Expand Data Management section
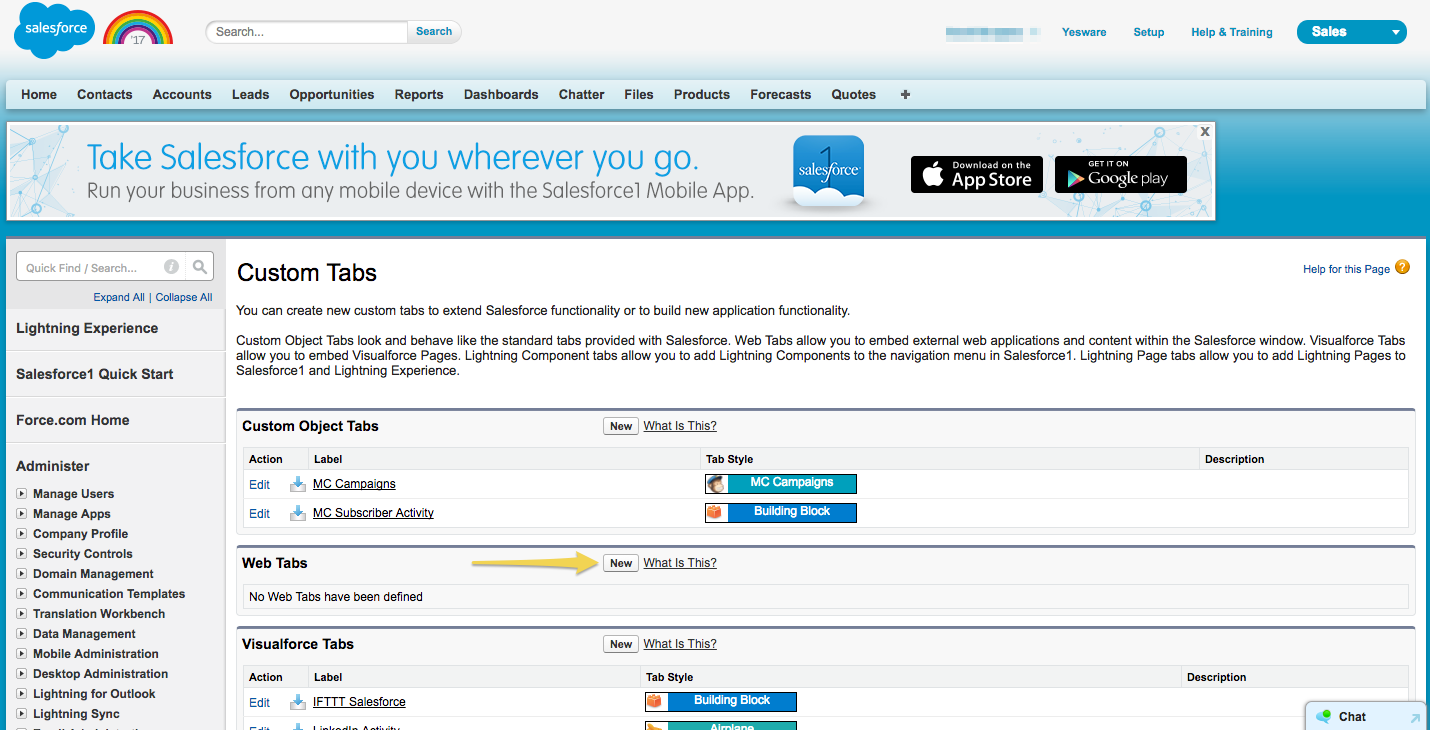This screenshot has height=730, width=1430. [22, 634]
